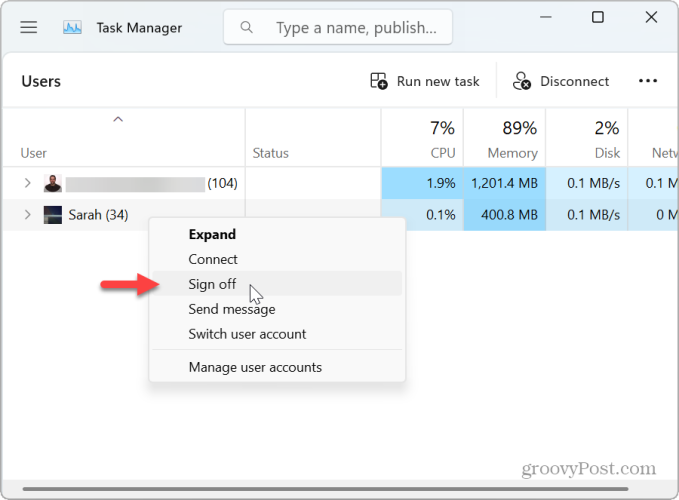
Task: Click the Run new task button
Action: [x=425, y=81]
